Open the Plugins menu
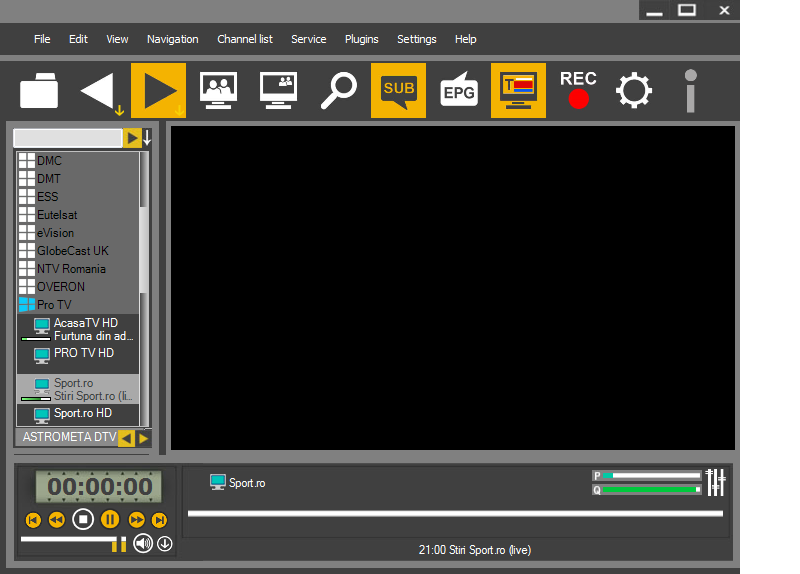 point(361,39)
